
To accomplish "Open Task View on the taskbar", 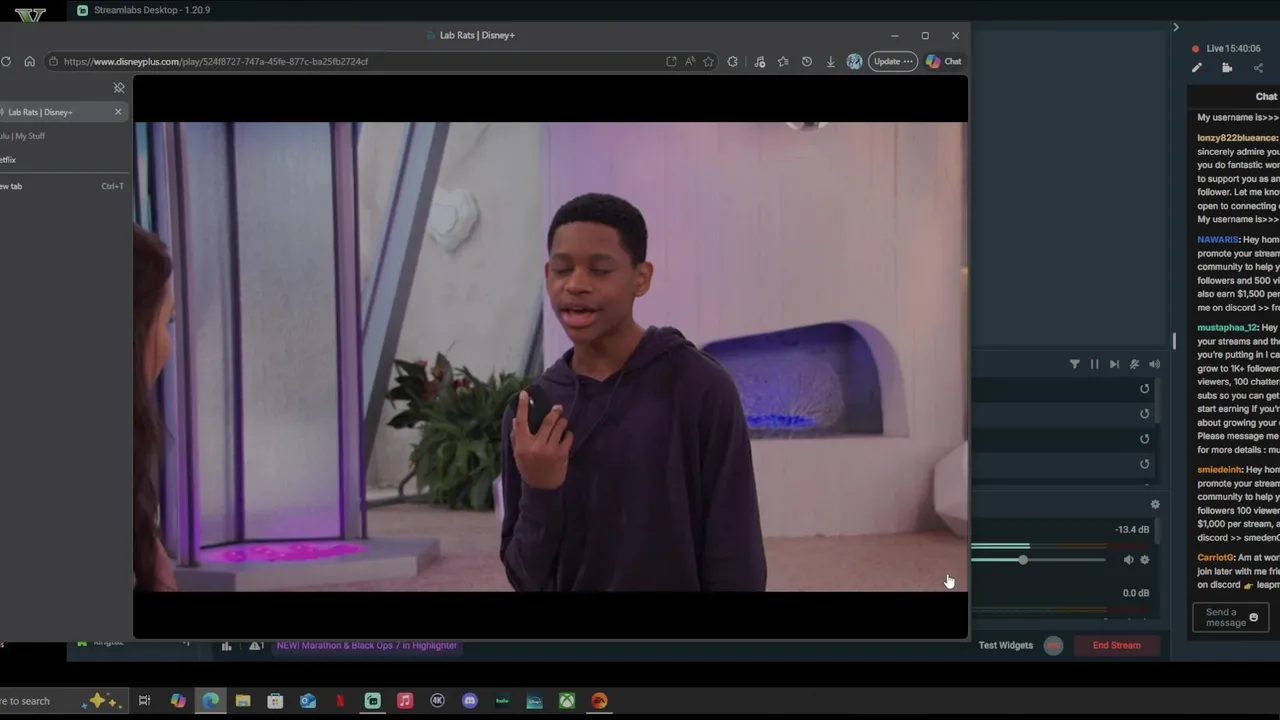I will pos(144,701).
